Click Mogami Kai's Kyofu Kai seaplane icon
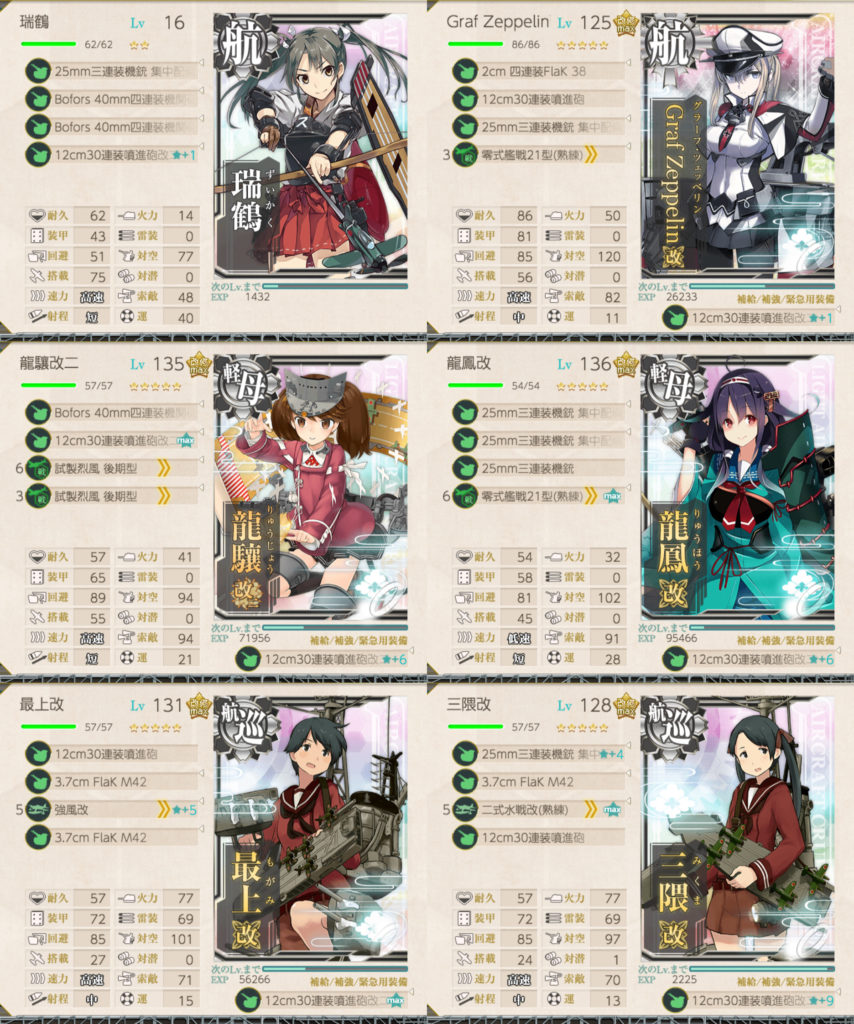The image size is (854, 1024). [x=38, y=810]
